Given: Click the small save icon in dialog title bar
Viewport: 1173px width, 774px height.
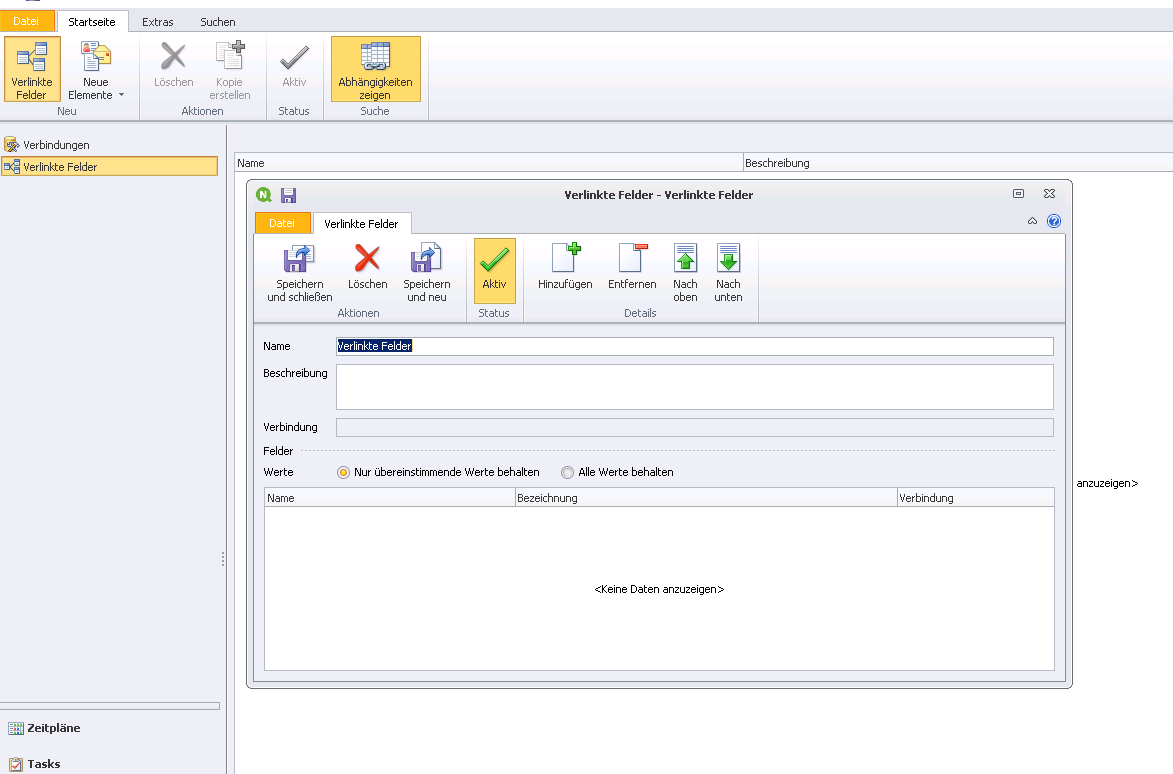Looking at the screenshot, I should 289,195.
